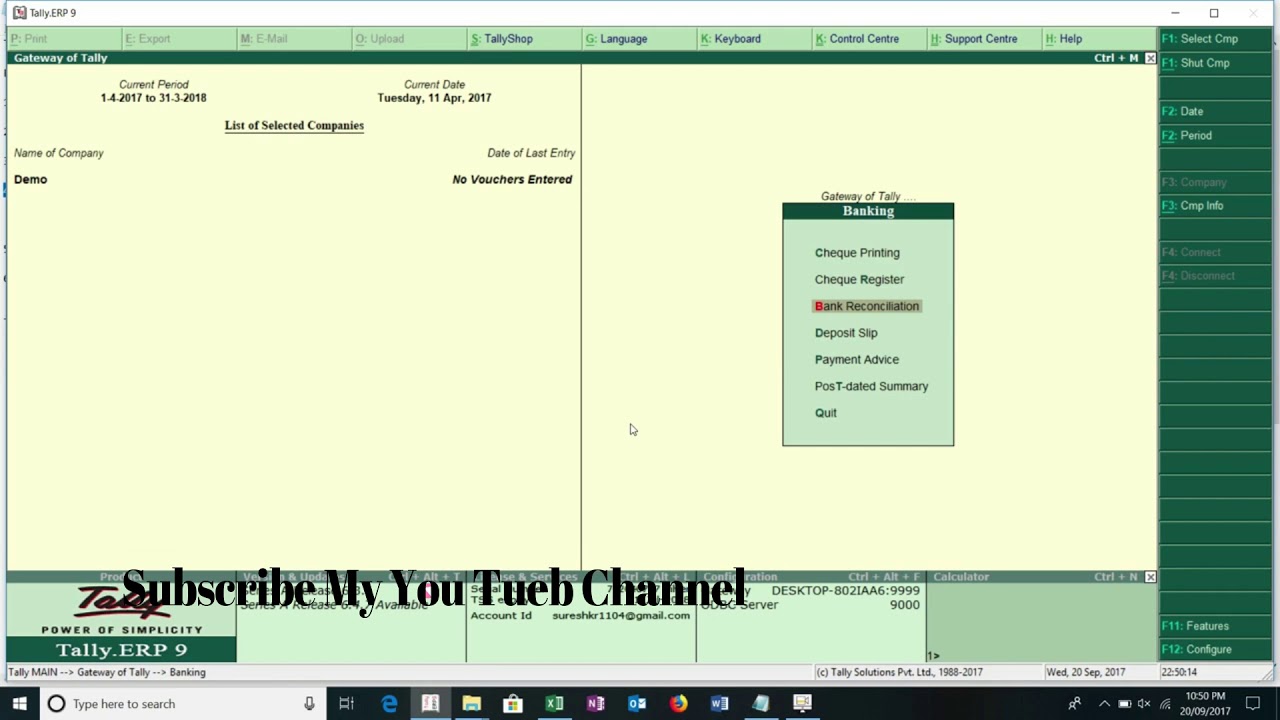Open the Help toolbar option

[x=1063, y=39]
